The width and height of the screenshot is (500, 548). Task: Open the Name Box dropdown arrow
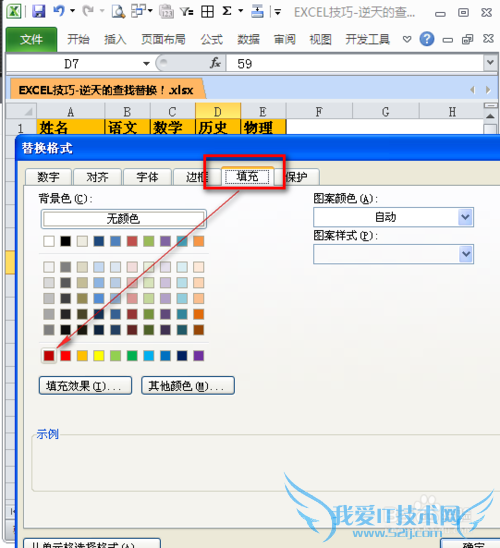[146, 64]
